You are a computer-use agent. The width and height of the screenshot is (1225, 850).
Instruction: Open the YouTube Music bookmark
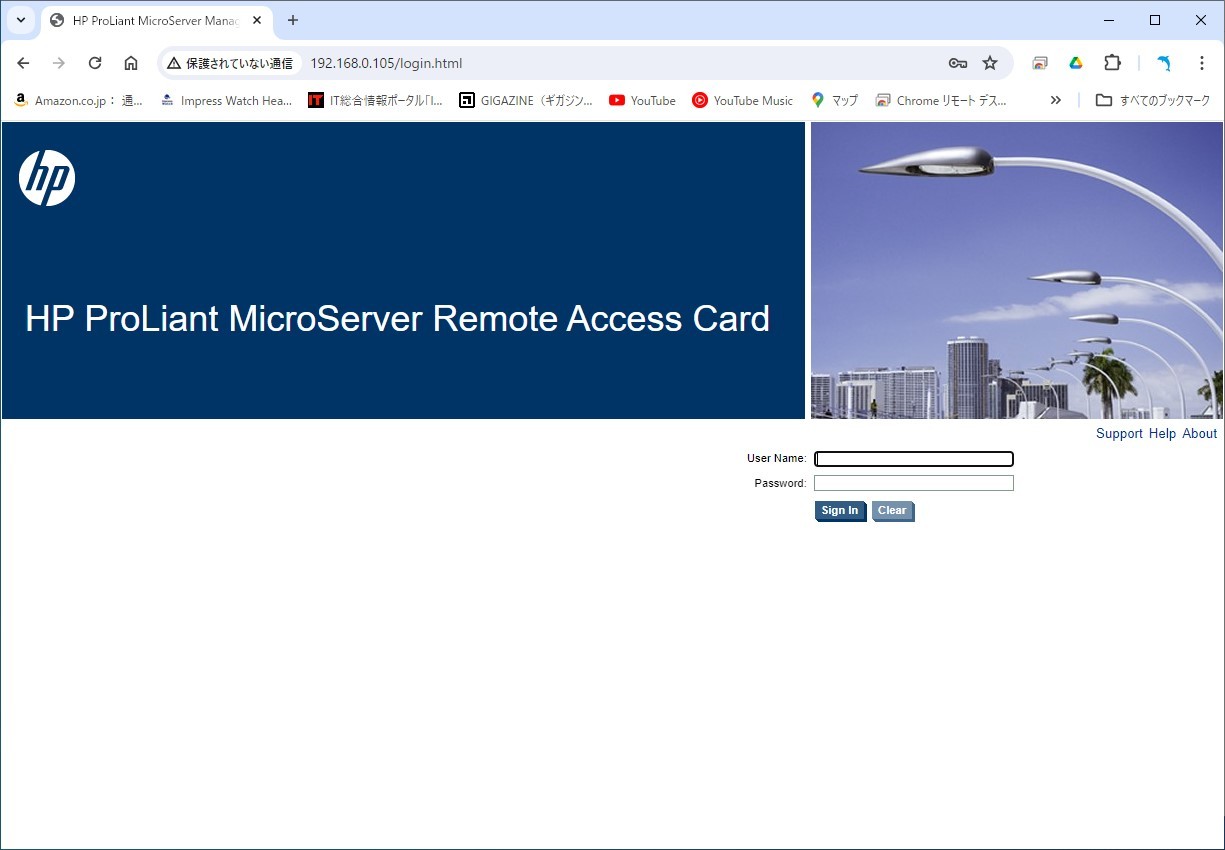tap(742, 100)
